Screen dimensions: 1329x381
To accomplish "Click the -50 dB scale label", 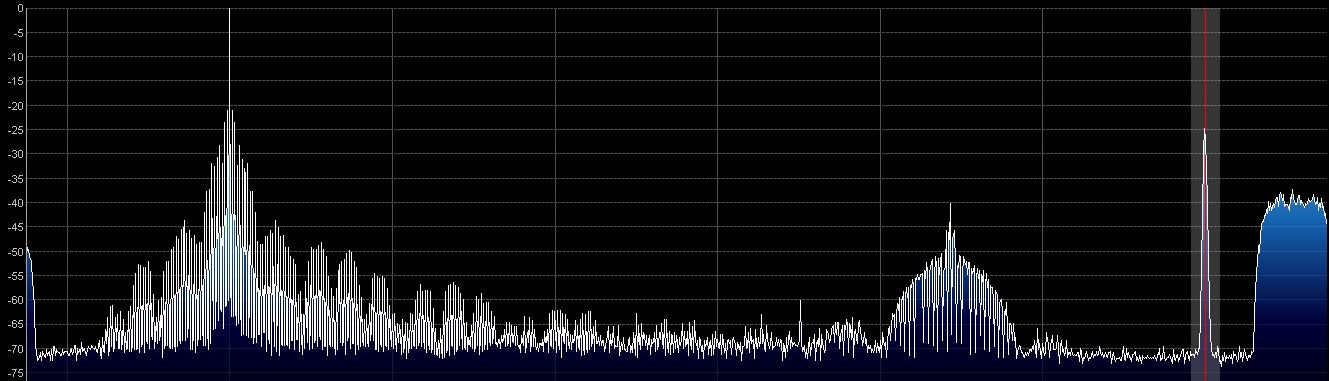I will [17, 251].
